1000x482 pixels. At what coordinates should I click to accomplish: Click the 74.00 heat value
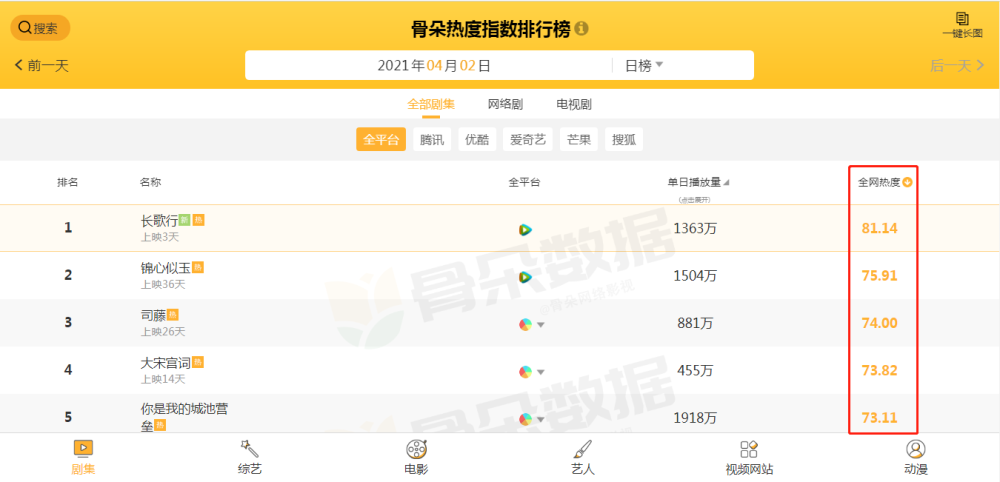pyautogui.click(x=879, y=323)
